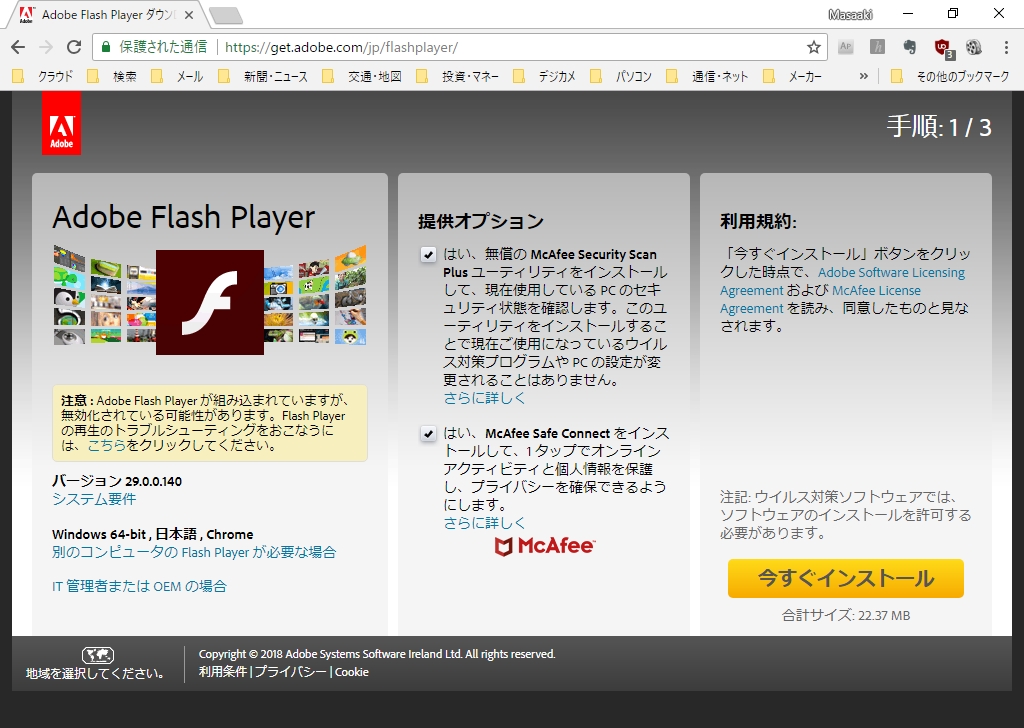
Task: Open the McAfee License Agreement link
Action: 821,299
